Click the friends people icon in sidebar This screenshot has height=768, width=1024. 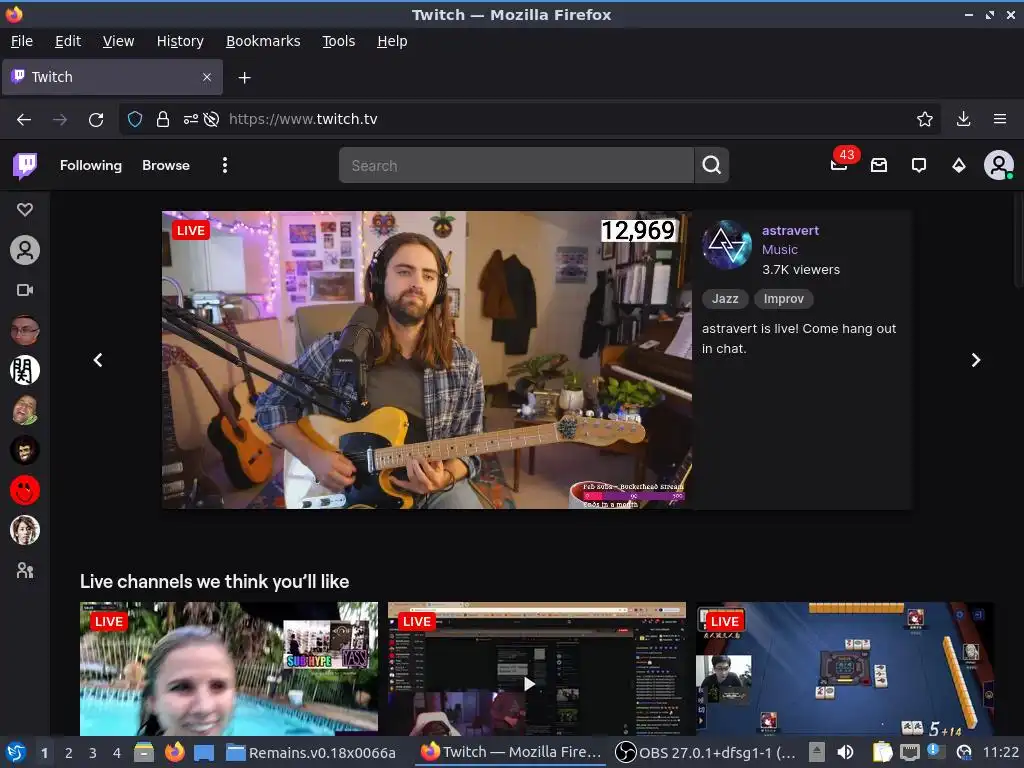pos(25,570)
